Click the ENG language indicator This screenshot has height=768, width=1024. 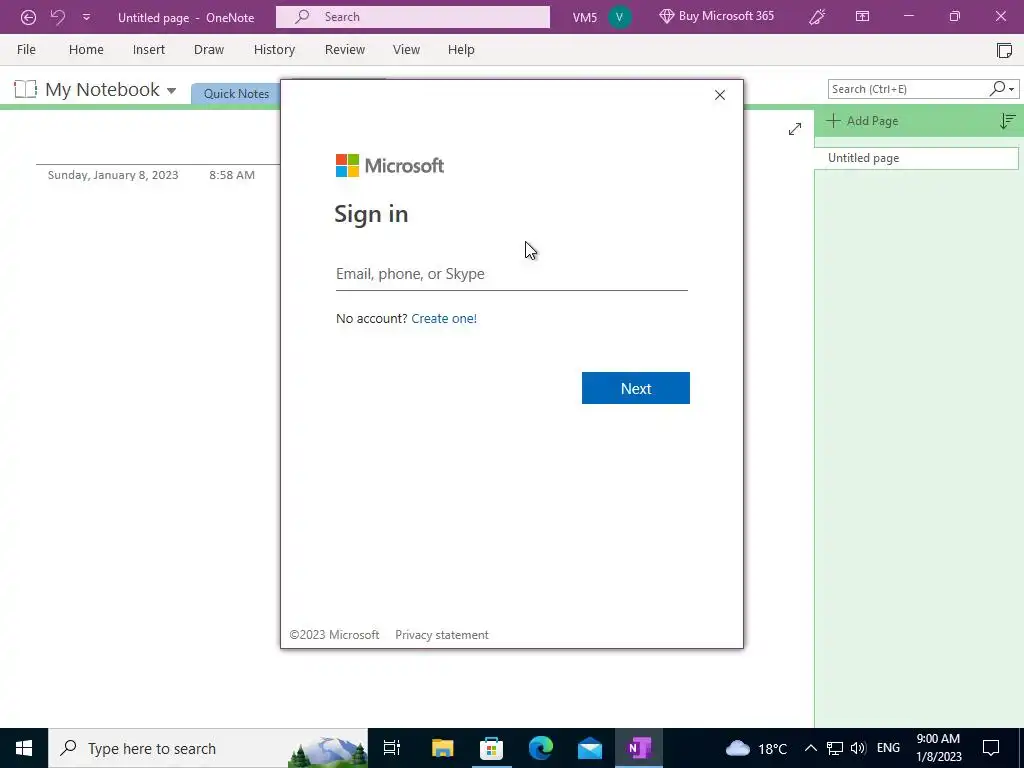point(888,748)
